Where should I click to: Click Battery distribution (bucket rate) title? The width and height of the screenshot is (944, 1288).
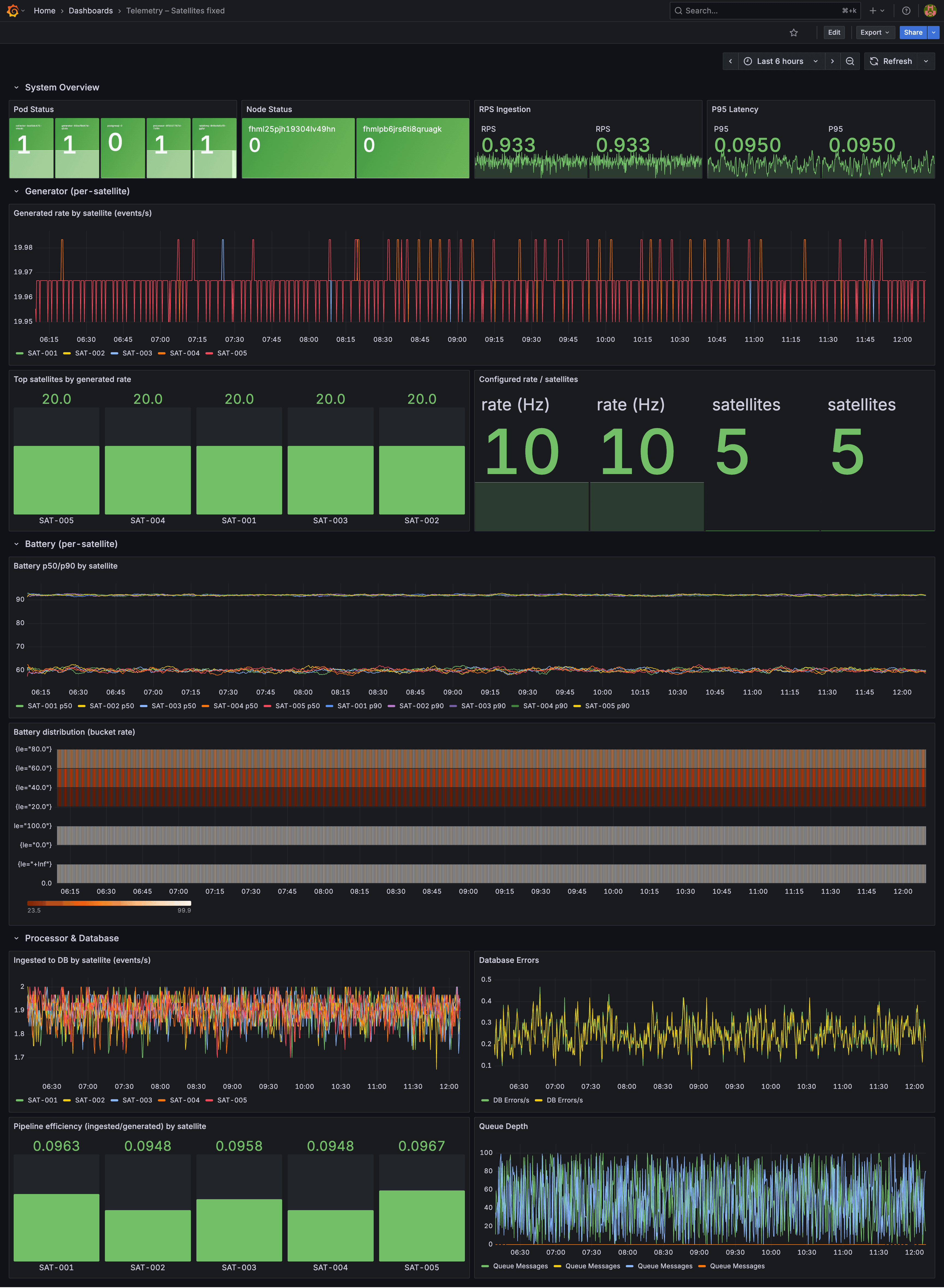coord(74,732)
